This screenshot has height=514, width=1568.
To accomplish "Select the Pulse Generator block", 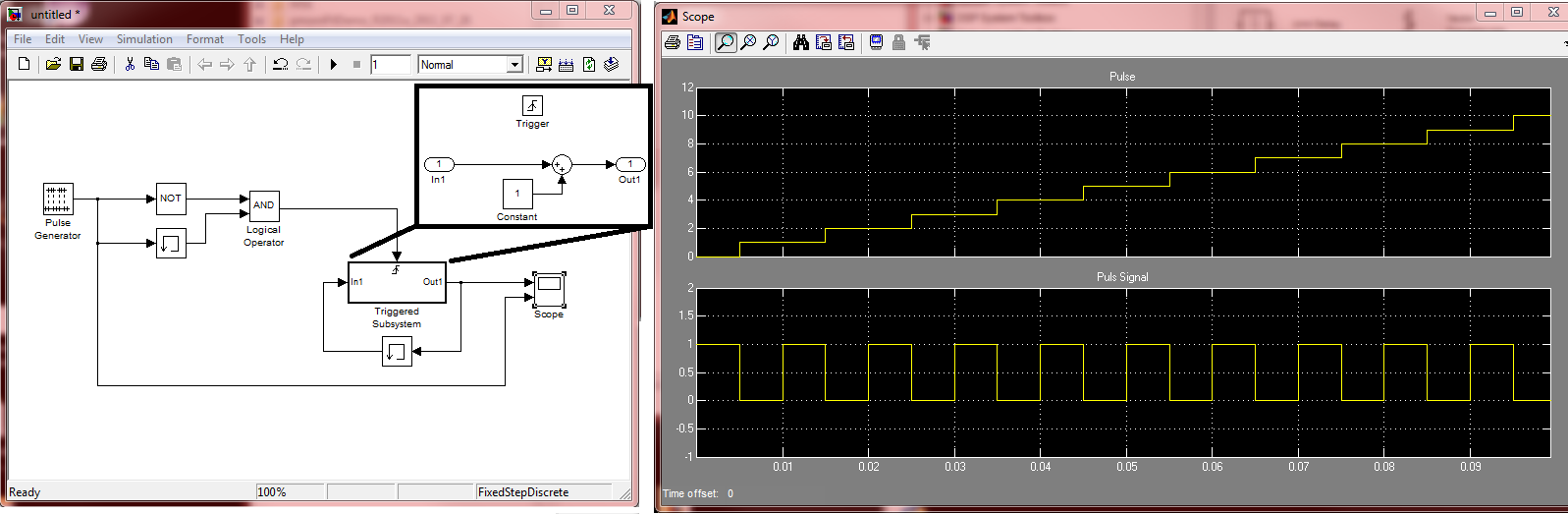I will pyautogui.click(x=58, y=199).
